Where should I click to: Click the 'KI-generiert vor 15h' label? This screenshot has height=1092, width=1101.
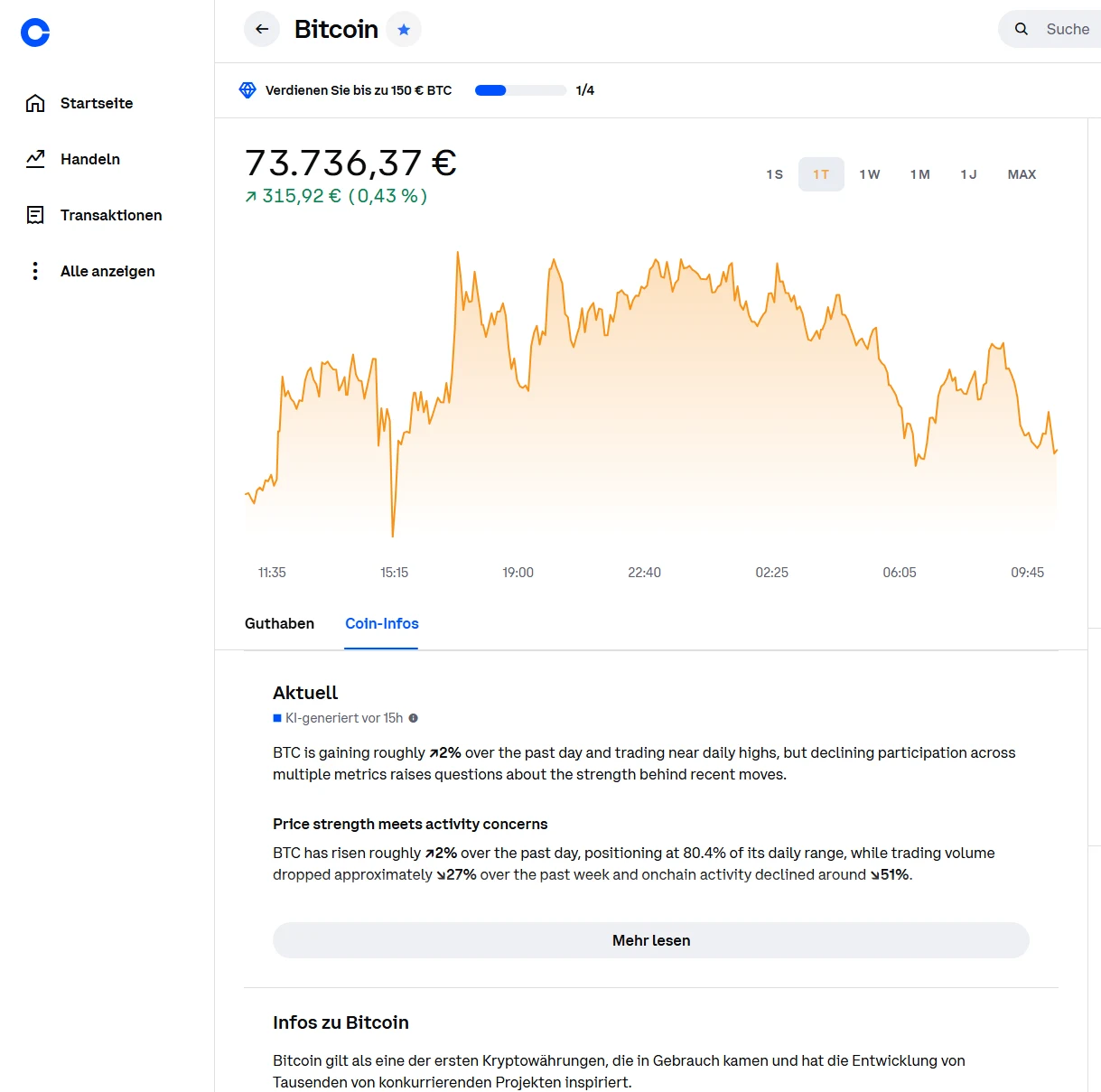click(x=344, y=718)
